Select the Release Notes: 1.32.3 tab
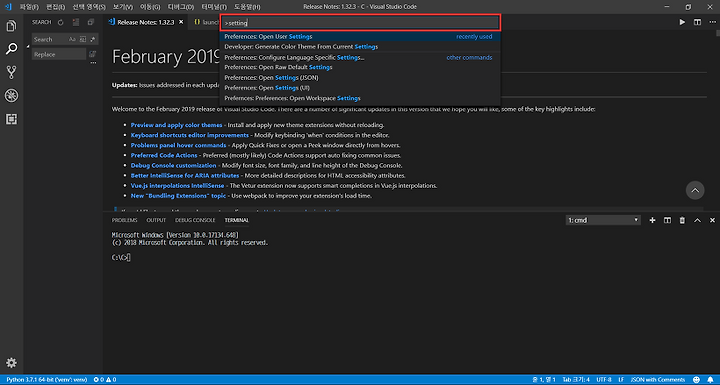The width and height of the screenshot is (720, 385). coord(146,22)
